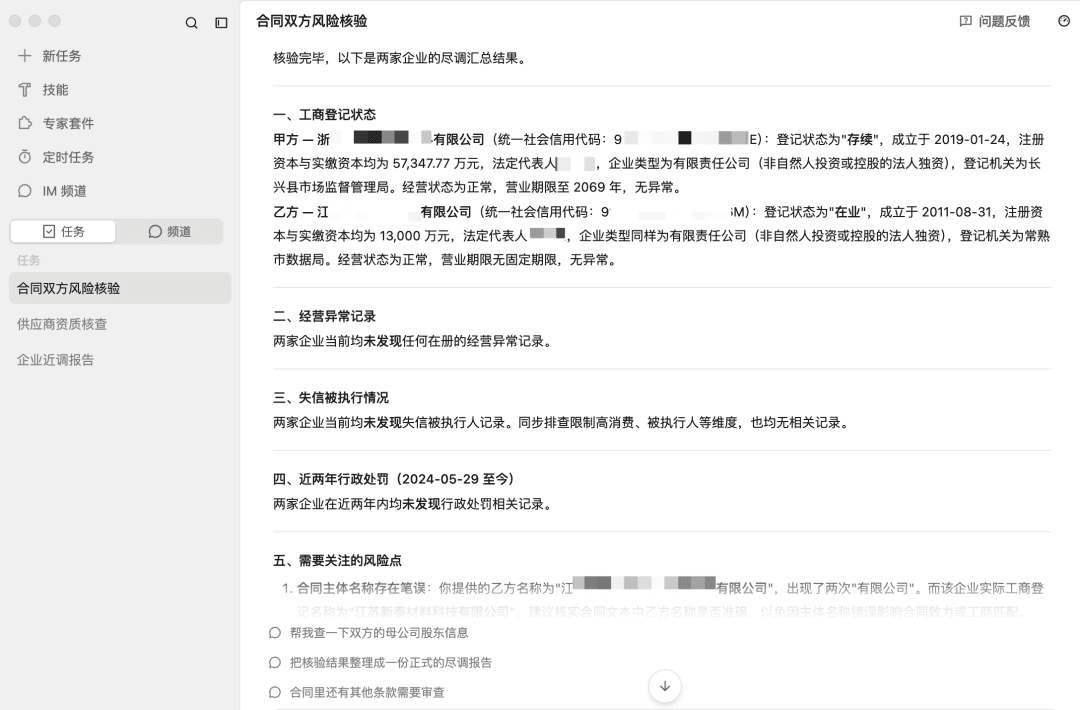
Task: Choose suggestion 把核验结果整理成一份正式的尽调报告
Action: [x=391, y=662]
